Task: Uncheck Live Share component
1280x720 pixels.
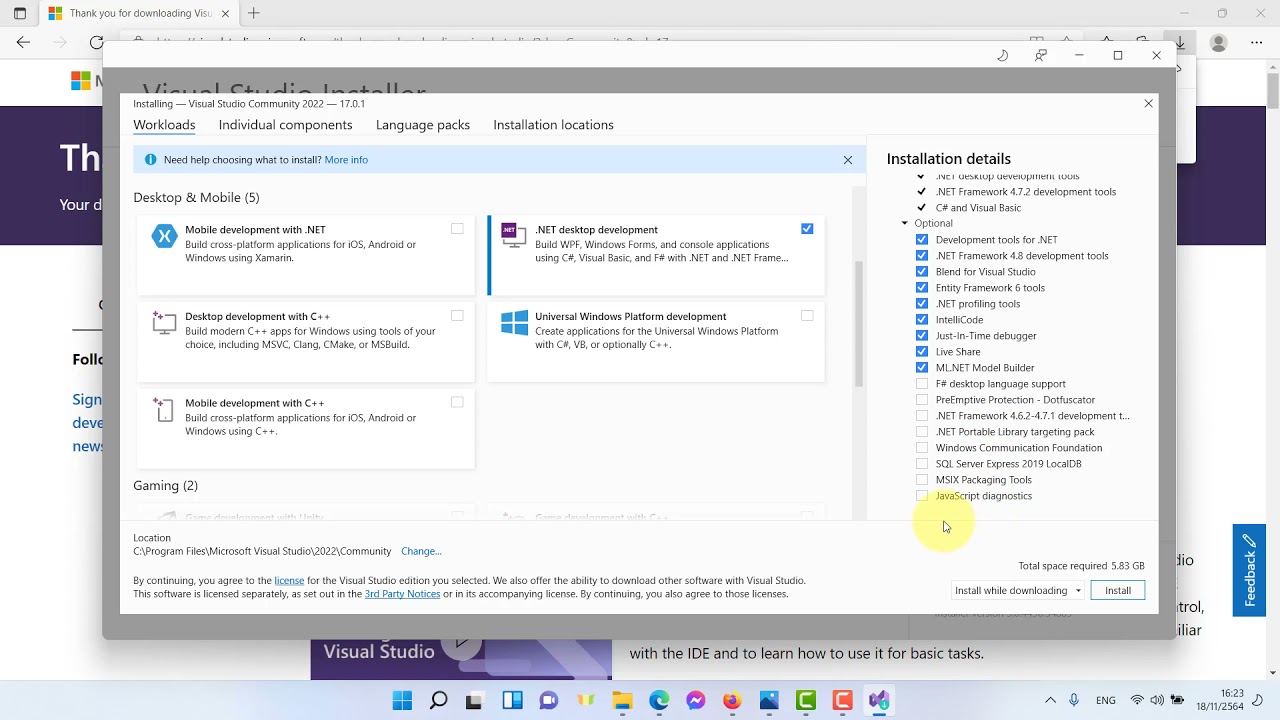Action: (922, 352)
